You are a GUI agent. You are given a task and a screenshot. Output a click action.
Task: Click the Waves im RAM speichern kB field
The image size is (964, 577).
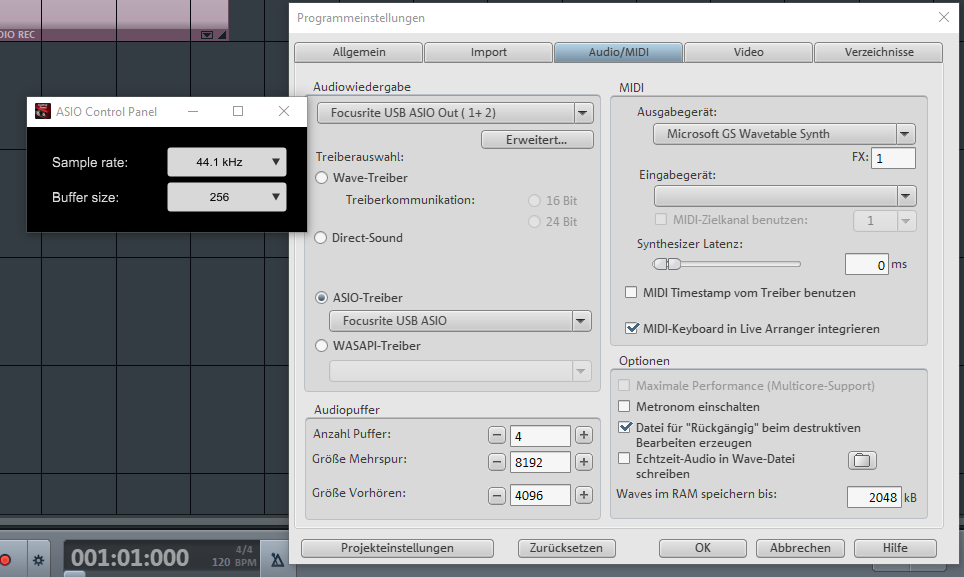[874, 497]
